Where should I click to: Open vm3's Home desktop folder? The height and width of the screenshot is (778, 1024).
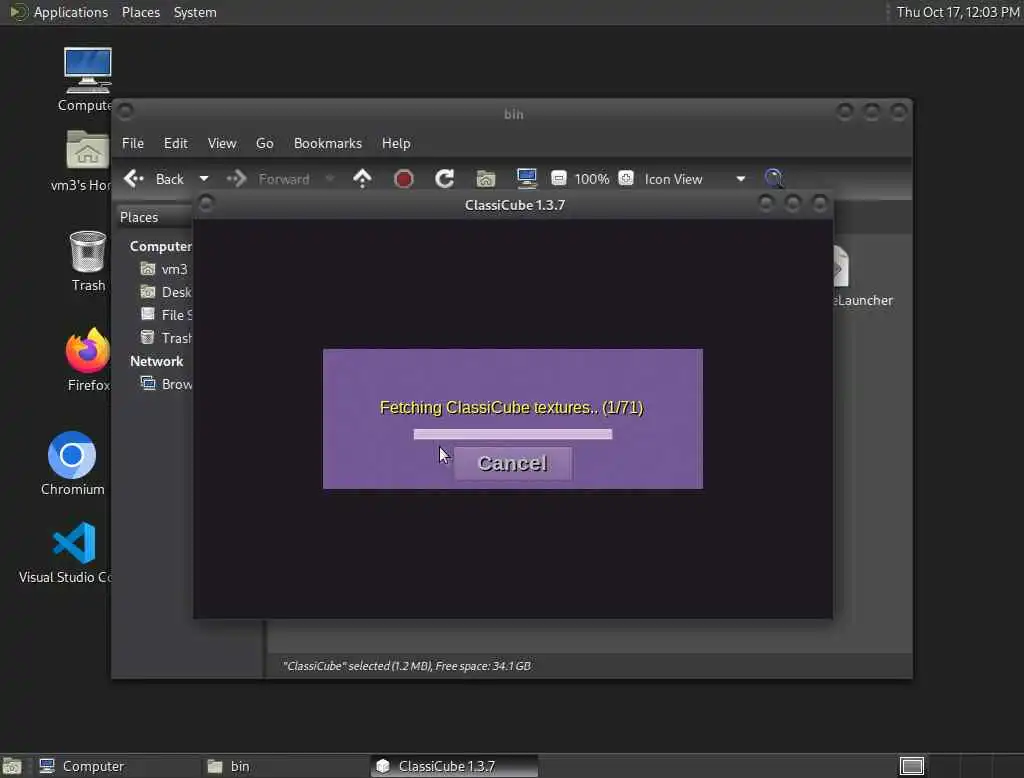click(x=82, y=161)
